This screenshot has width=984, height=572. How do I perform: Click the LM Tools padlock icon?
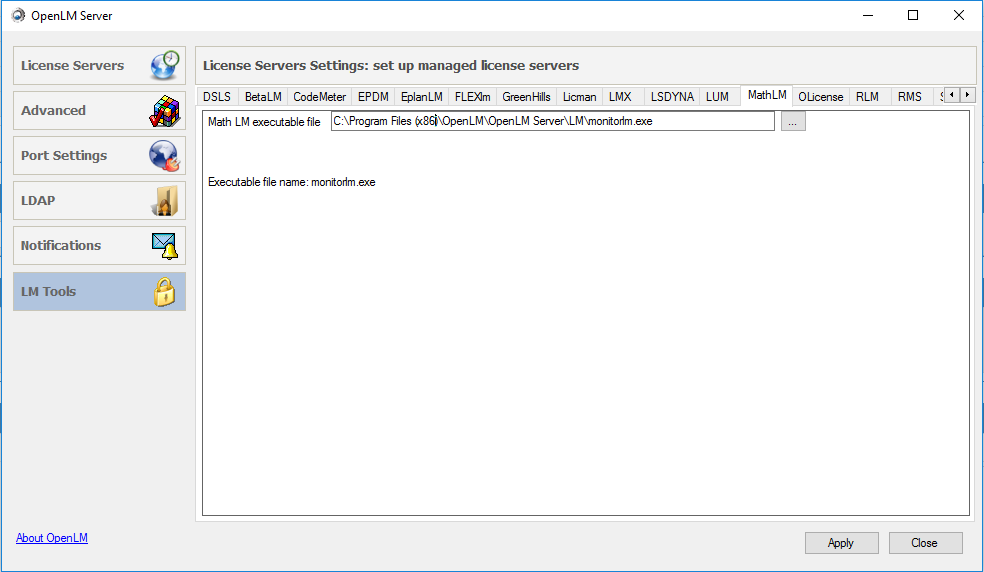pyautogui.click(x=165, y=292)
